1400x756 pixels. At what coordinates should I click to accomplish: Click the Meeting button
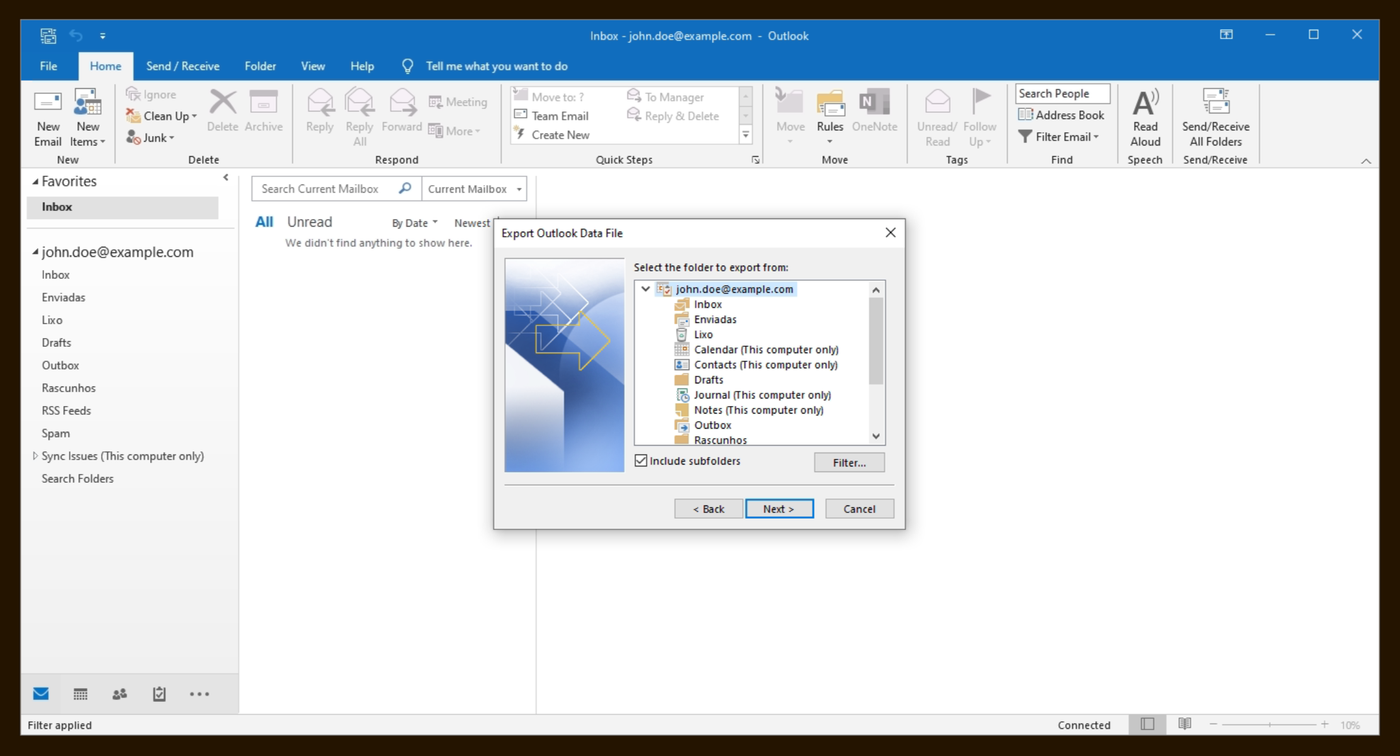458,102
